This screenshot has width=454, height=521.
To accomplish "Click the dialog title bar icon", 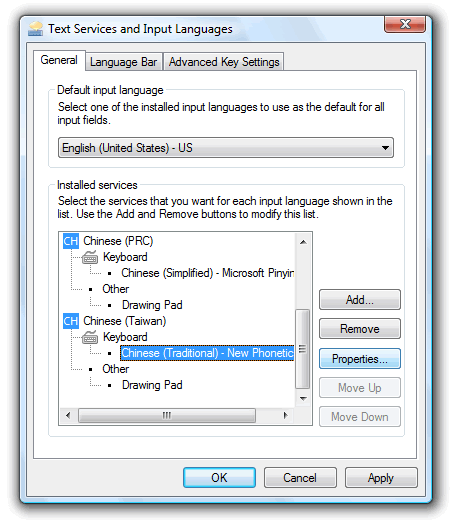I will [x=35, y=29].
